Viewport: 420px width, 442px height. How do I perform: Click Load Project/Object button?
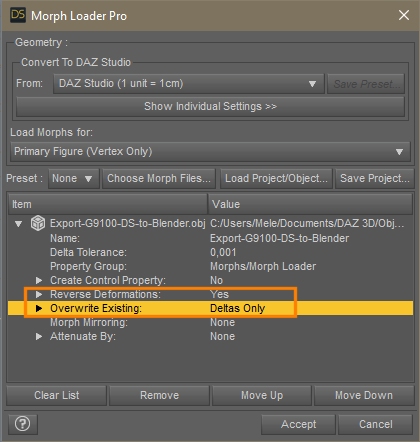click(276, 178)
